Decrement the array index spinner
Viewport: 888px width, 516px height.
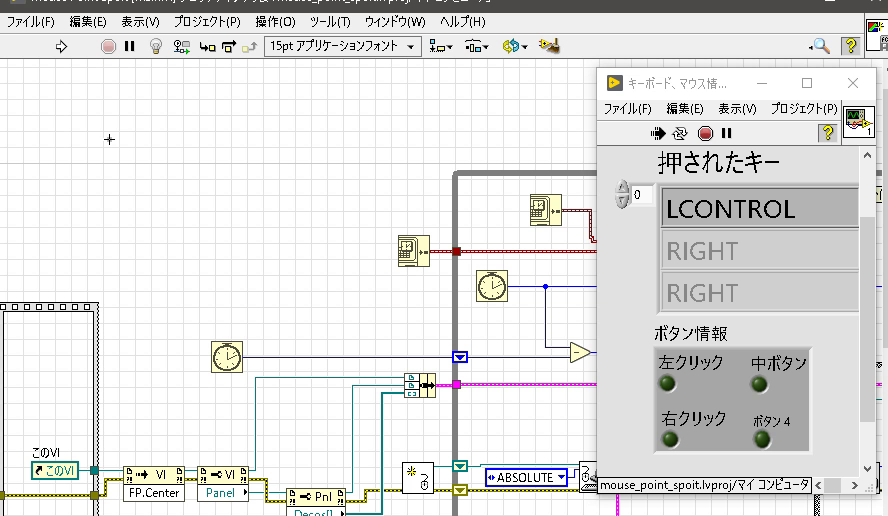pos(622,201)
